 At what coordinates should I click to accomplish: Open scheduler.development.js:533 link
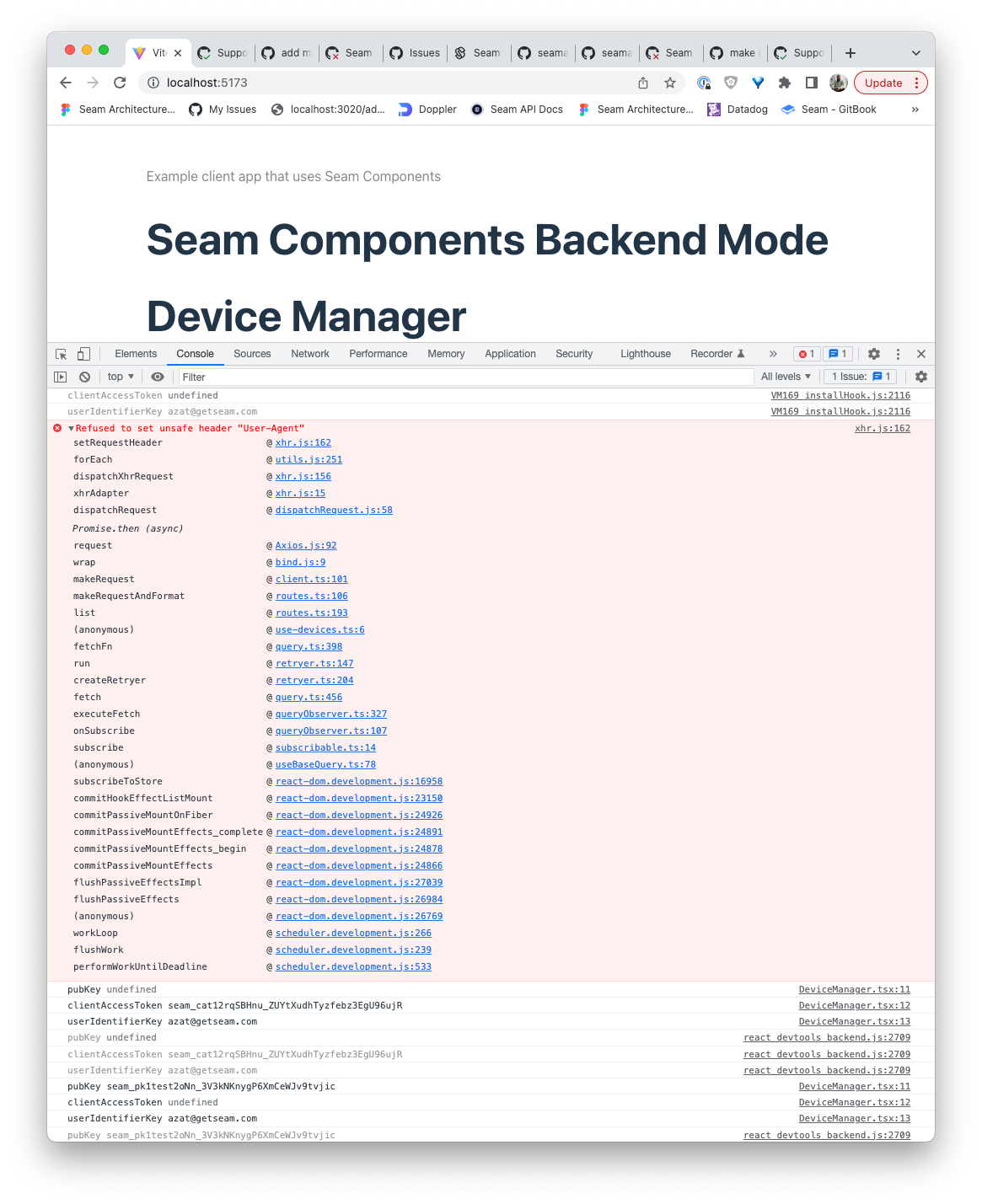(353, 967)
